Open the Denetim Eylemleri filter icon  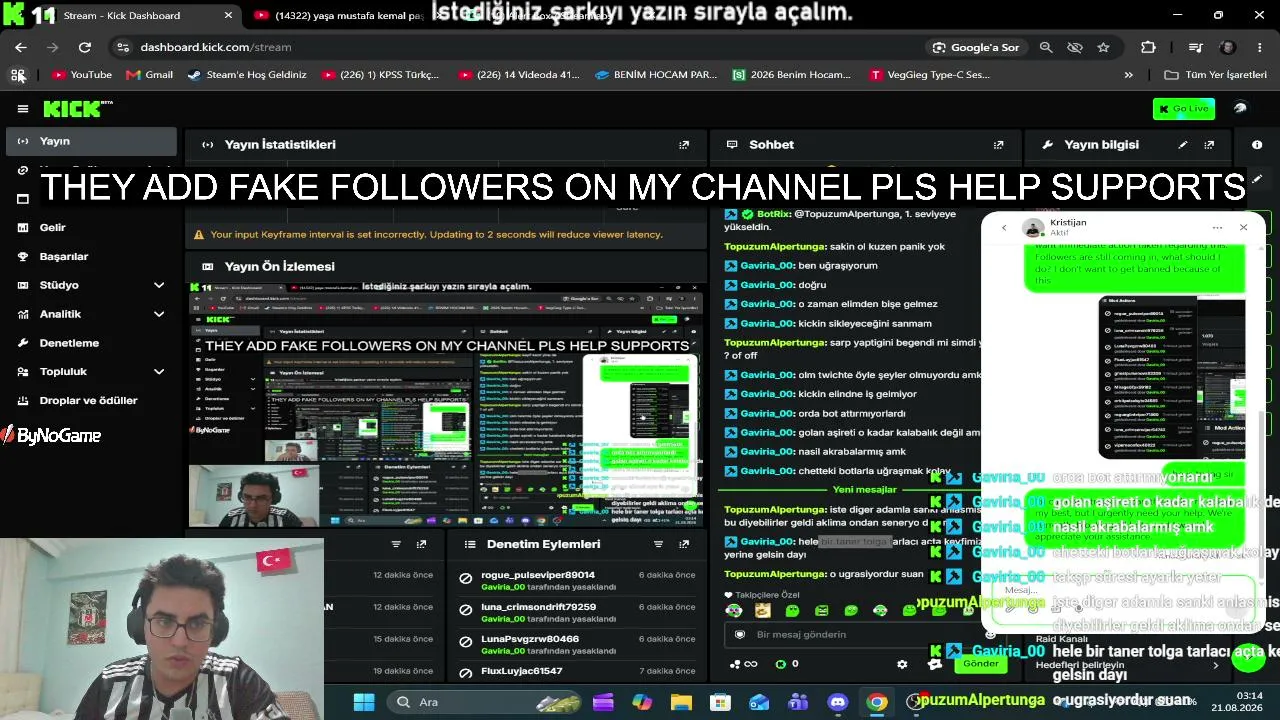(658, 544)
